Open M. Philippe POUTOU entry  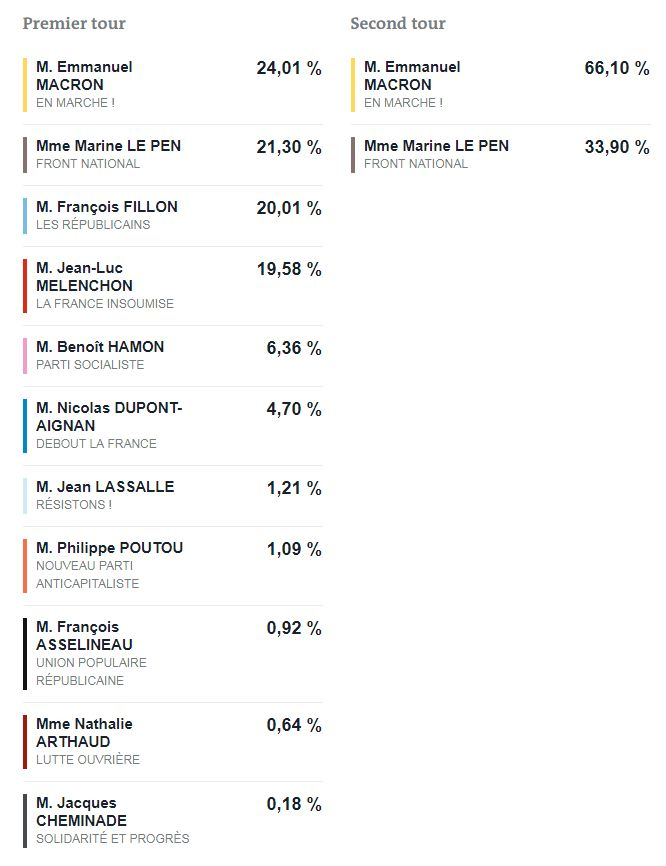[x=109, y=548]
